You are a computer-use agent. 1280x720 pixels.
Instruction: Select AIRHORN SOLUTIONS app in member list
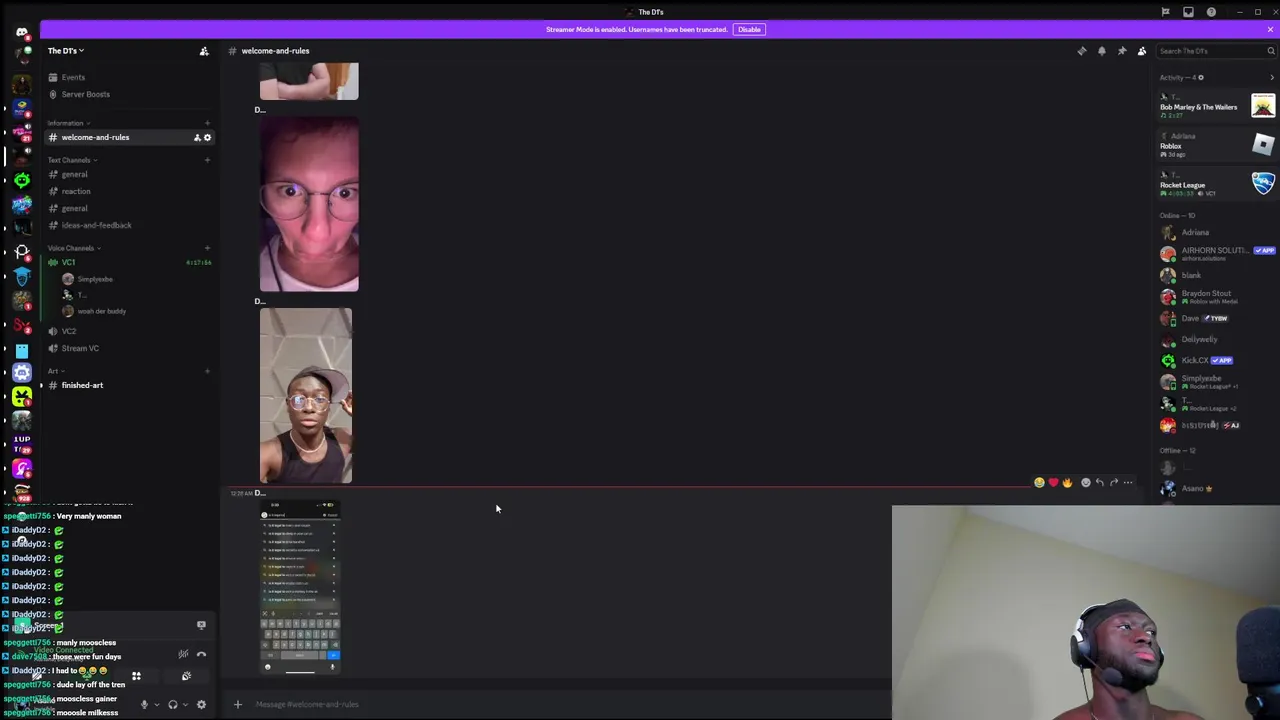click(x=1217, y=253)
